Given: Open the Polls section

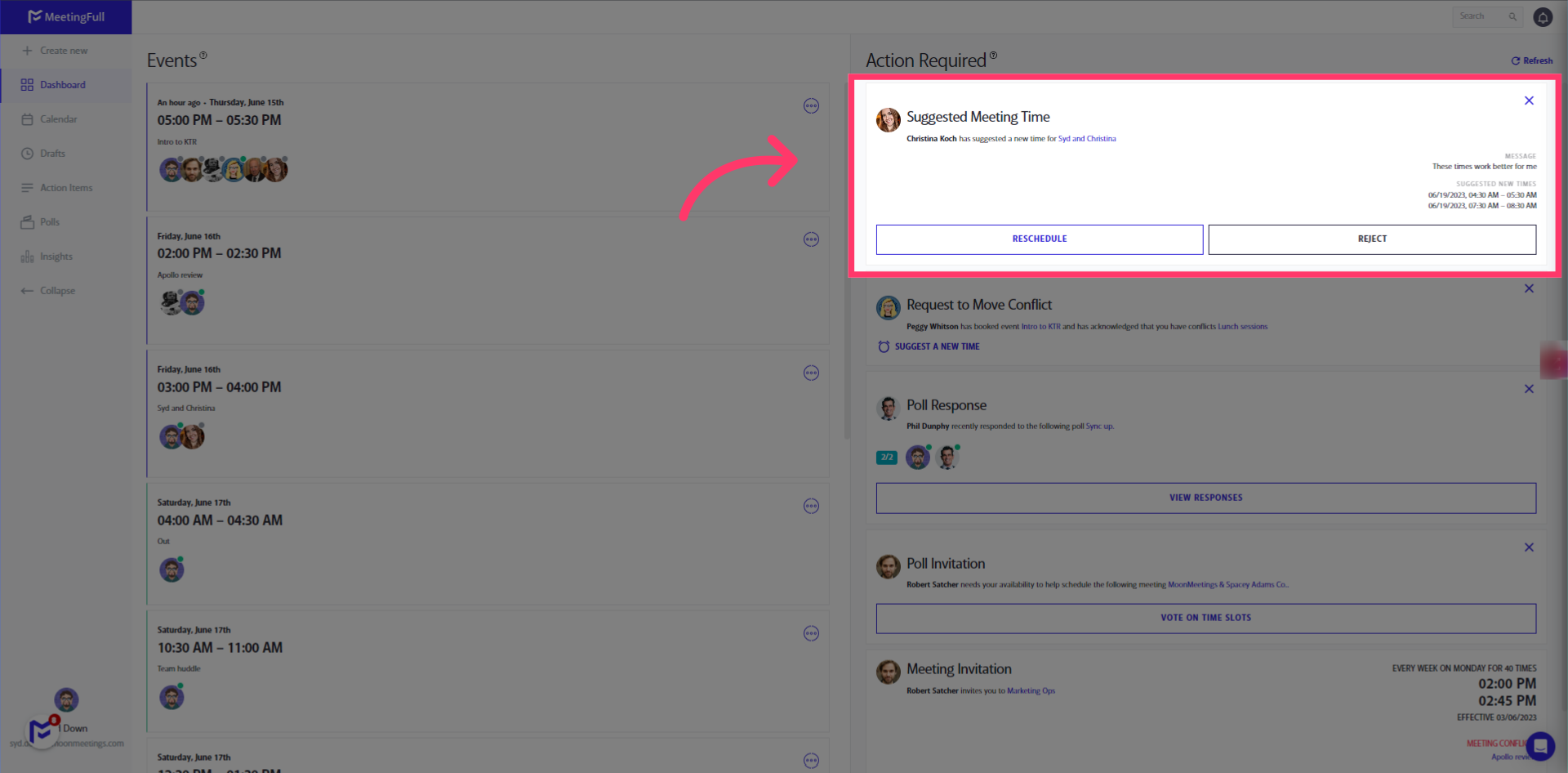Looking at the screenshot, I should (x=49, y=221).
